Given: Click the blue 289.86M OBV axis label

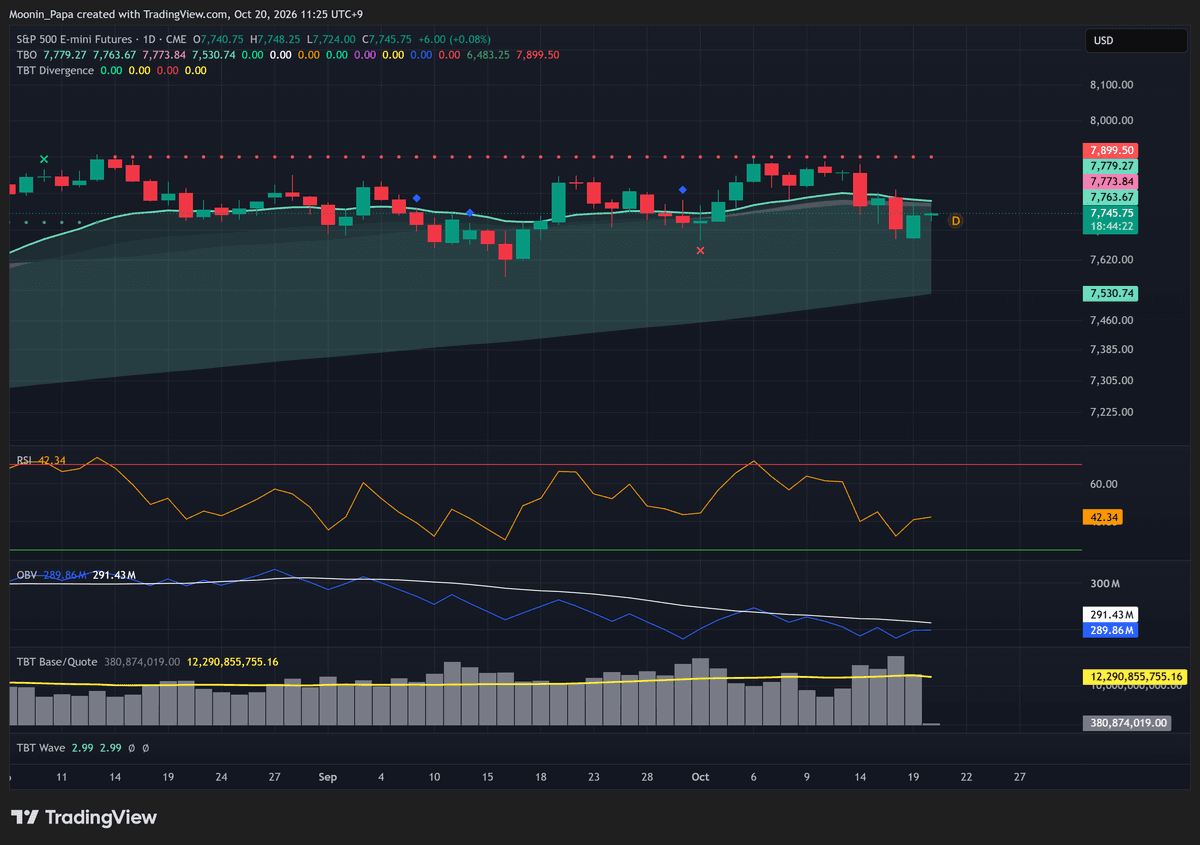Looking at the screenshot, I should [x=1111, y=631].
